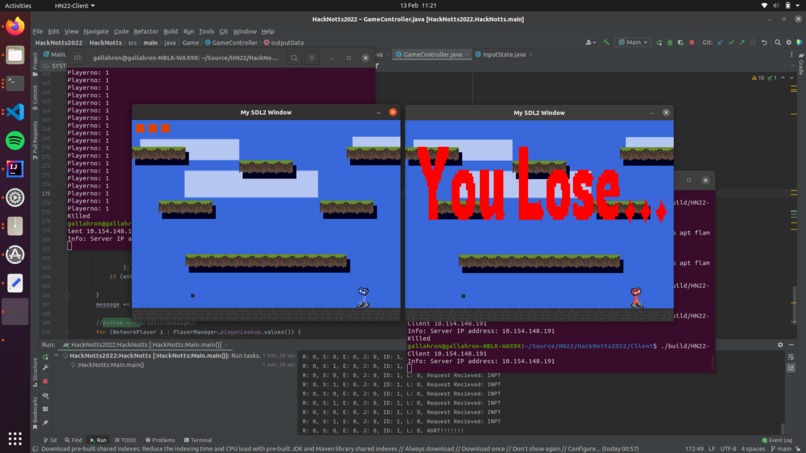Collapse the HackNotts2022 run task tree
Image resolution: width=806 pixels, height=453 pixels.
click(x=57, y=356)
